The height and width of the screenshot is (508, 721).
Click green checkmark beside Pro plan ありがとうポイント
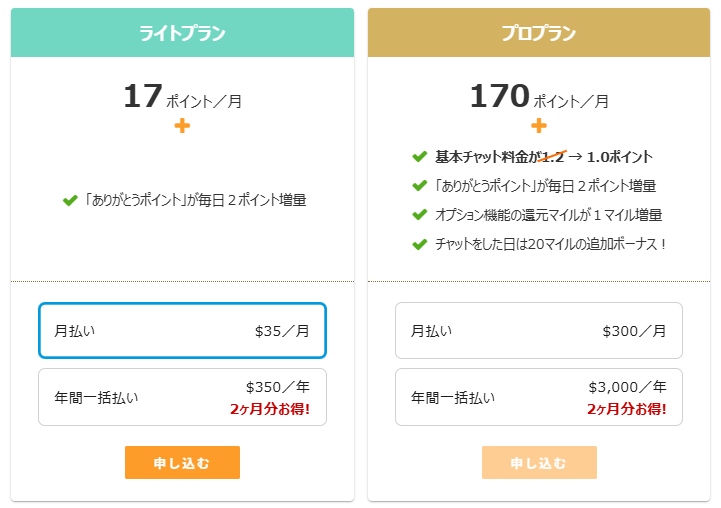(x=419, y=185)
